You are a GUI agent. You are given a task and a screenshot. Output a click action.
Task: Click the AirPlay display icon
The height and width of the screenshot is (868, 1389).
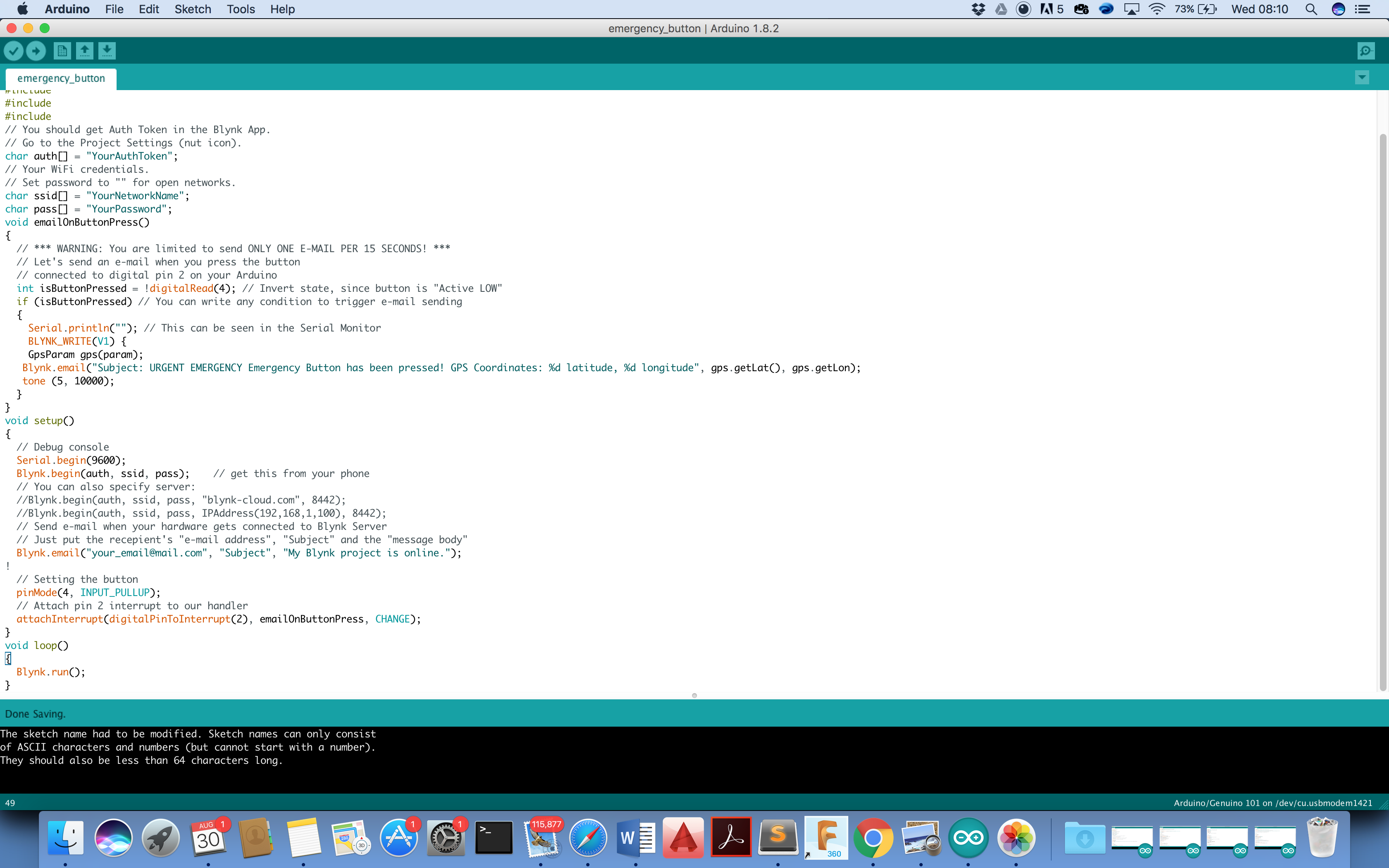(1131, 9)
